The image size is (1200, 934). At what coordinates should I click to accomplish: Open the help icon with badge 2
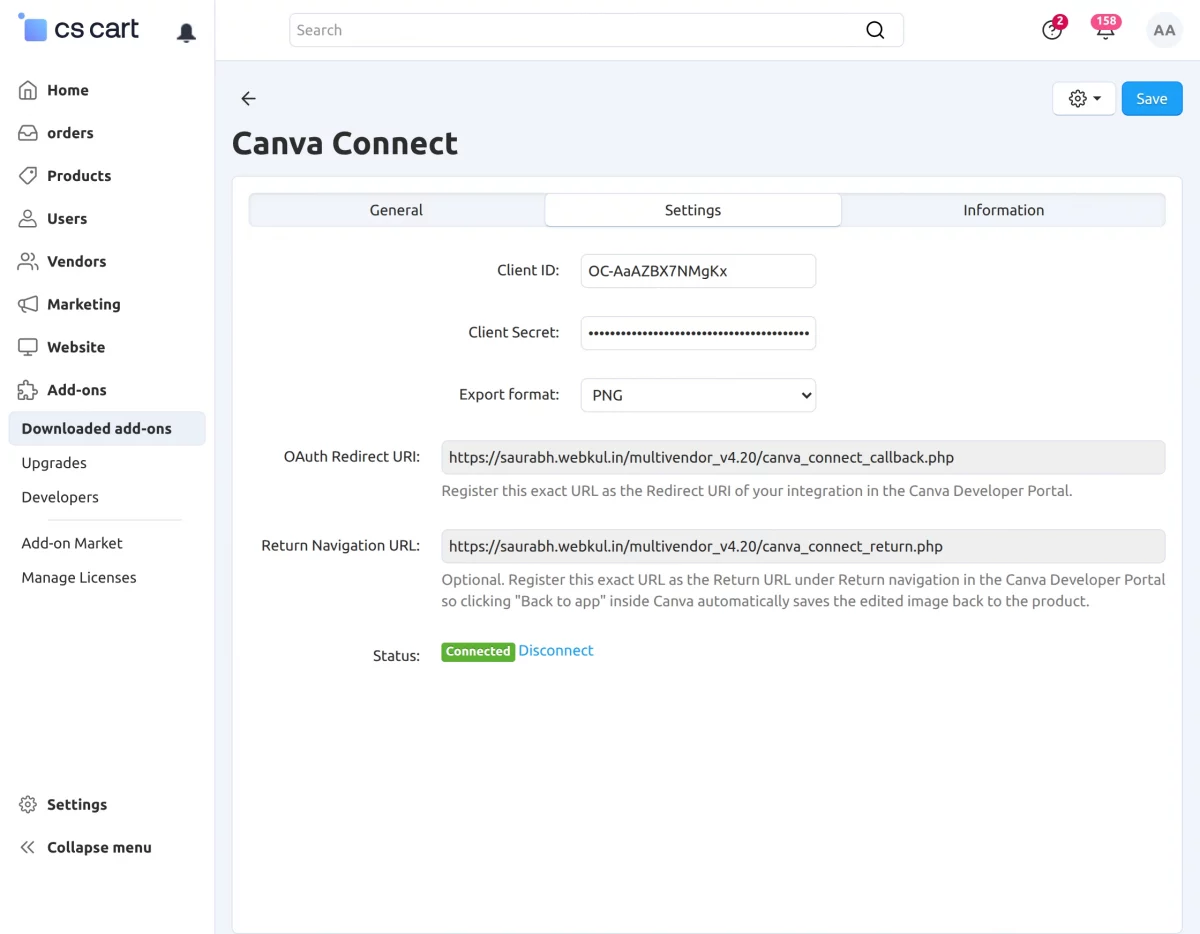[1052, 29]
